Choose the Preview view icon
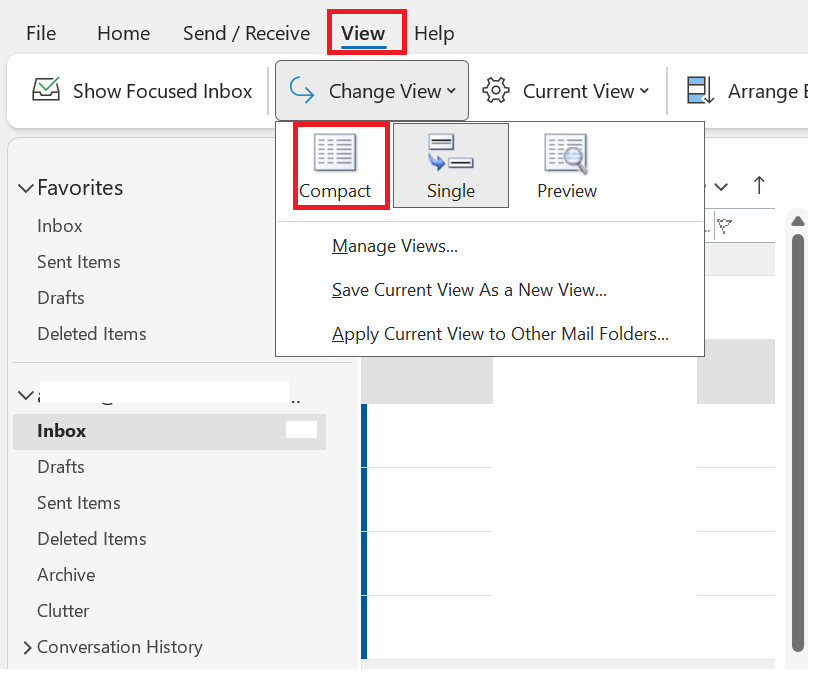Viewport: 836px width, 675px height. (x=566, y=154)
